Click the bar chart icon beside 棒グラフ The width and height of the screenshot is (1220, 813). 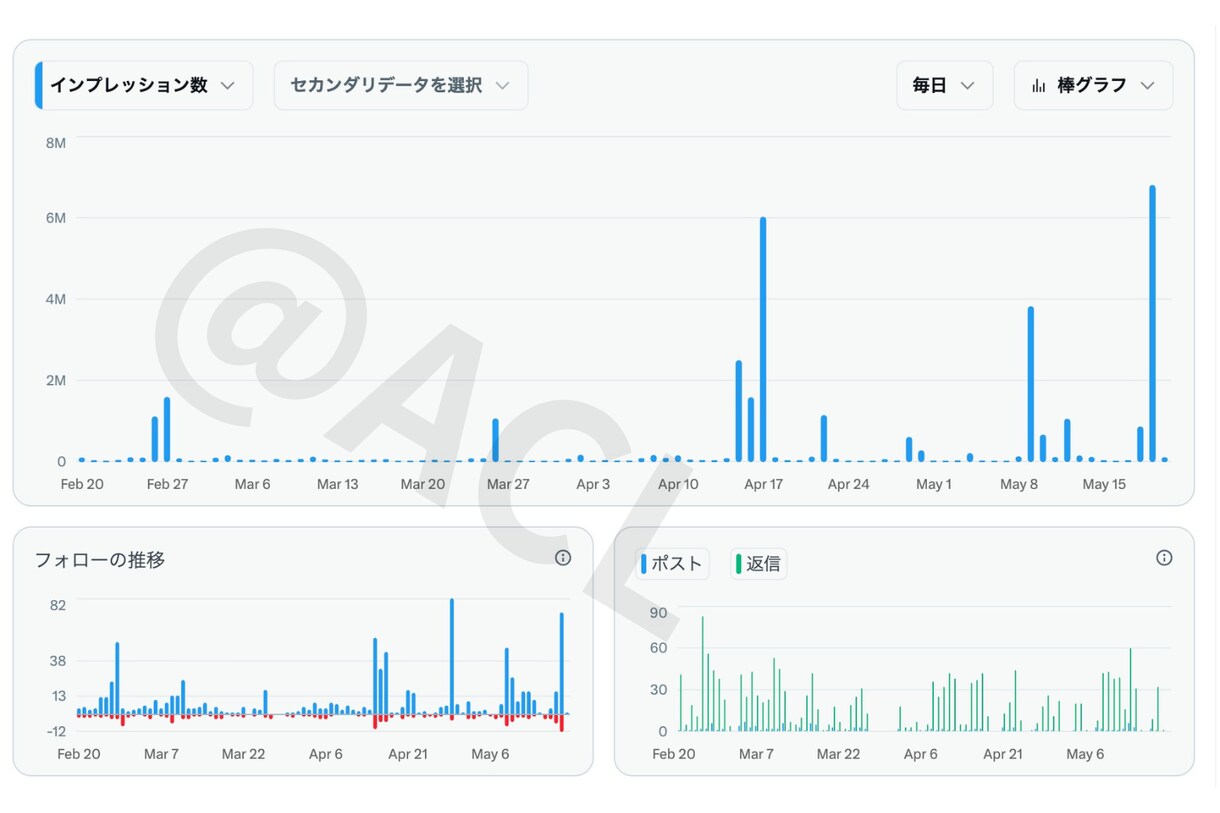pos(1039,85)
